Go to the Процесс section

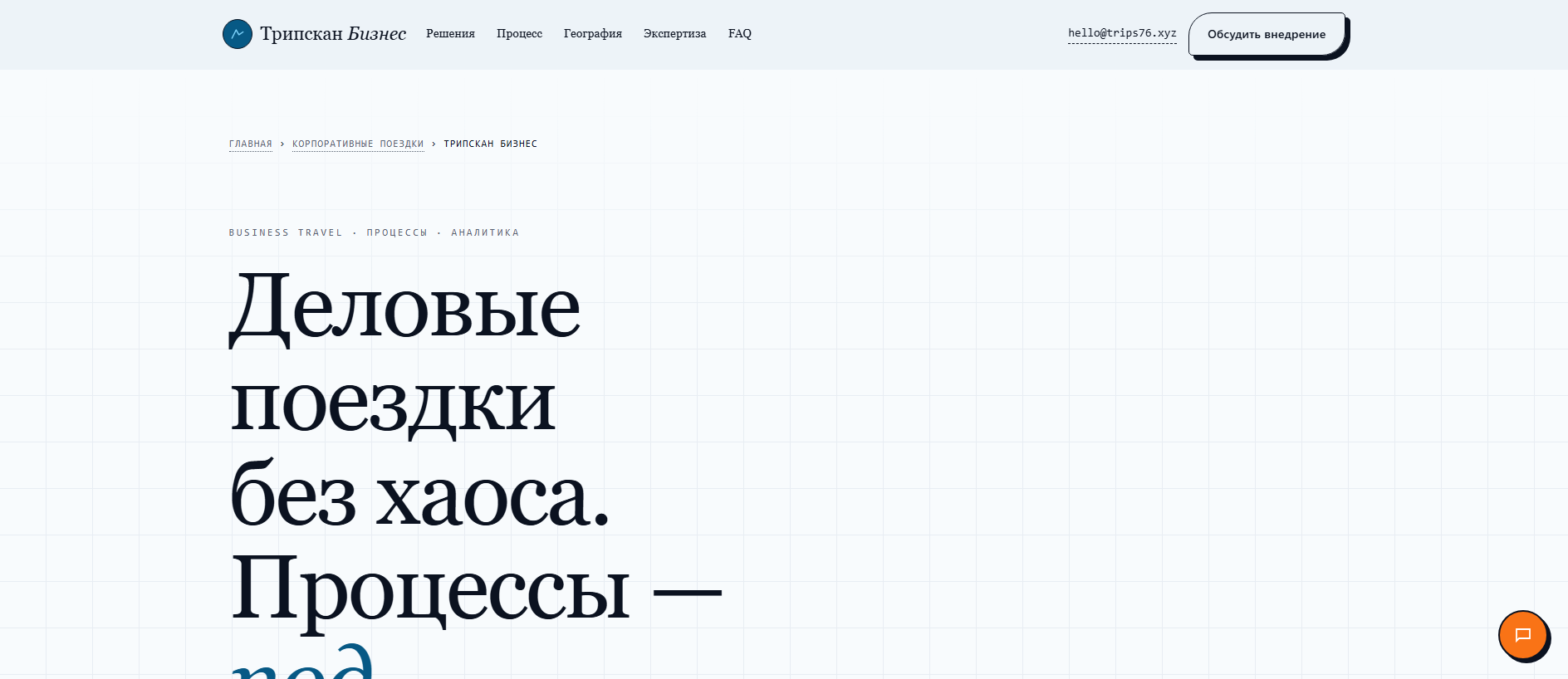[x=519, y=33]
